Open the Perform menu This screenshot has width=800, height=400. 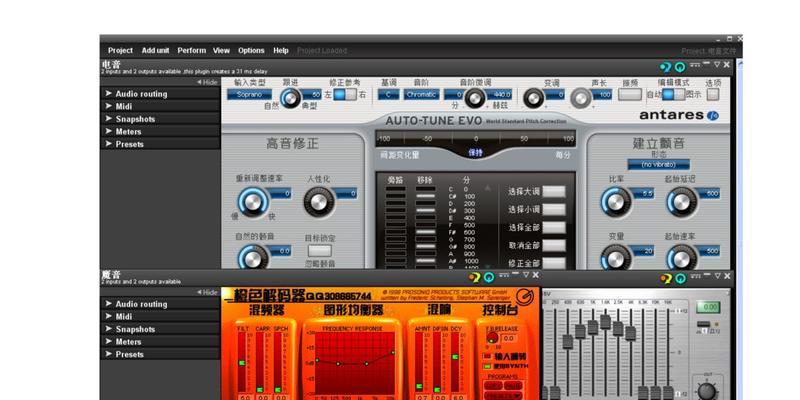[x=192, y=51]
